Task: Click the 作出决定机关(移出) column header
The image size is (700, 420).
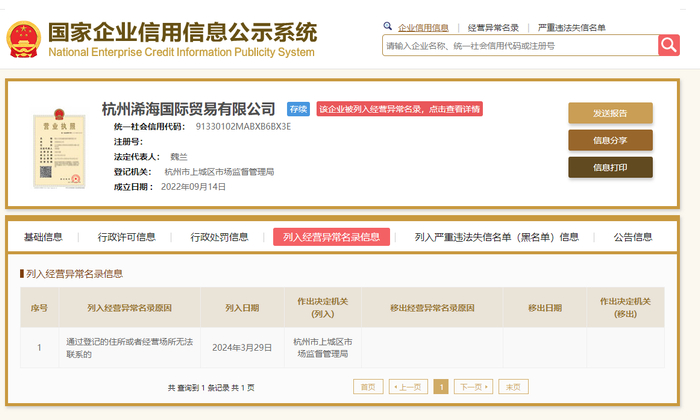Action: tap(625, 308)
